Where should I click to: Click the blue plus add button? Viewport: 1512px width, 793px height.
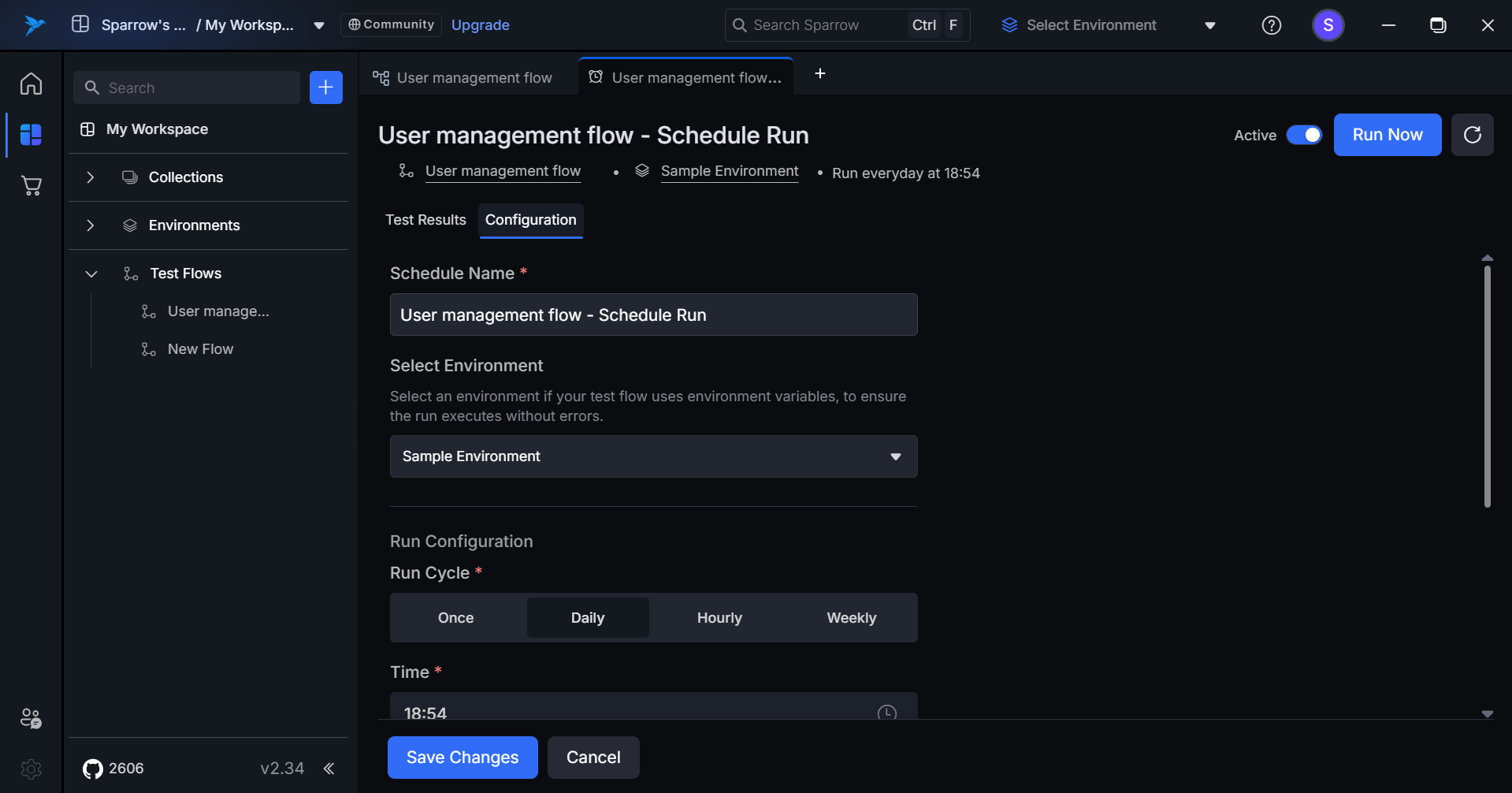point(325,87)
